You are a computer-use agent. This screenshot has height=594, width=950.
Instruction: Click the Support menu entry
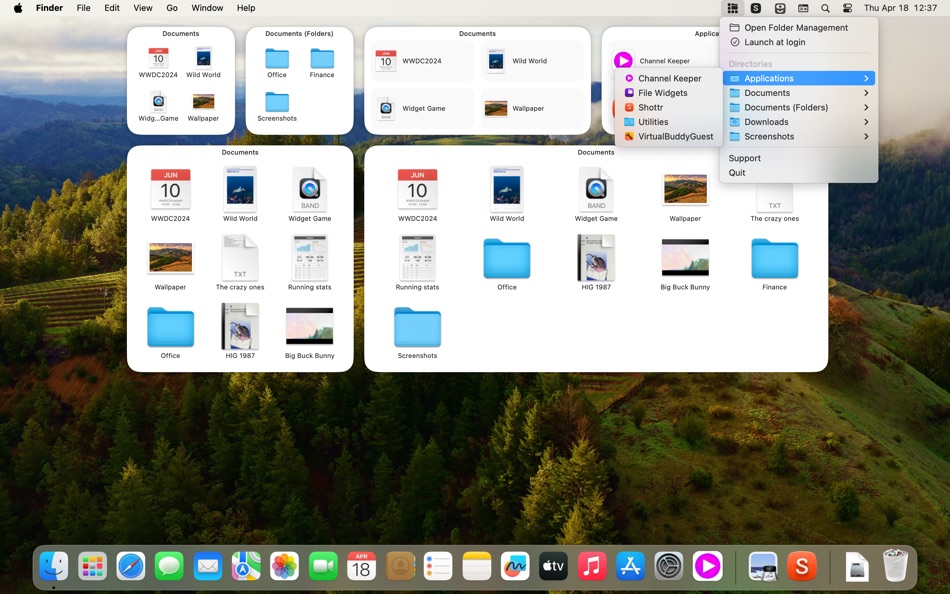(x=744, y=157)
